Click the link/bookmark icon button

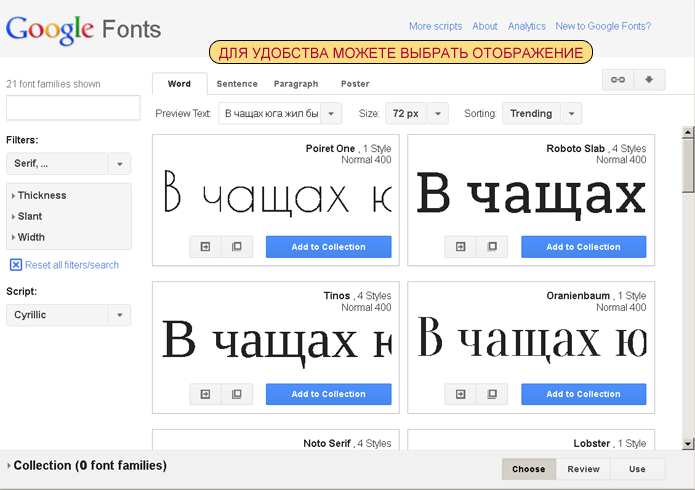click(618, 80)
